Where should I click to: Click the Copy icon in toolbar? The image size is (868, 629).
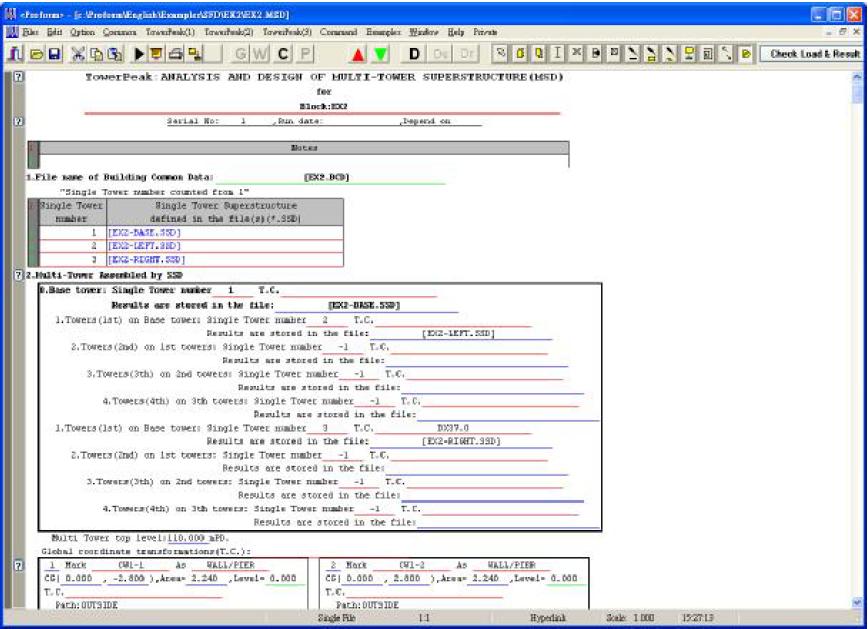pos(96,54)
